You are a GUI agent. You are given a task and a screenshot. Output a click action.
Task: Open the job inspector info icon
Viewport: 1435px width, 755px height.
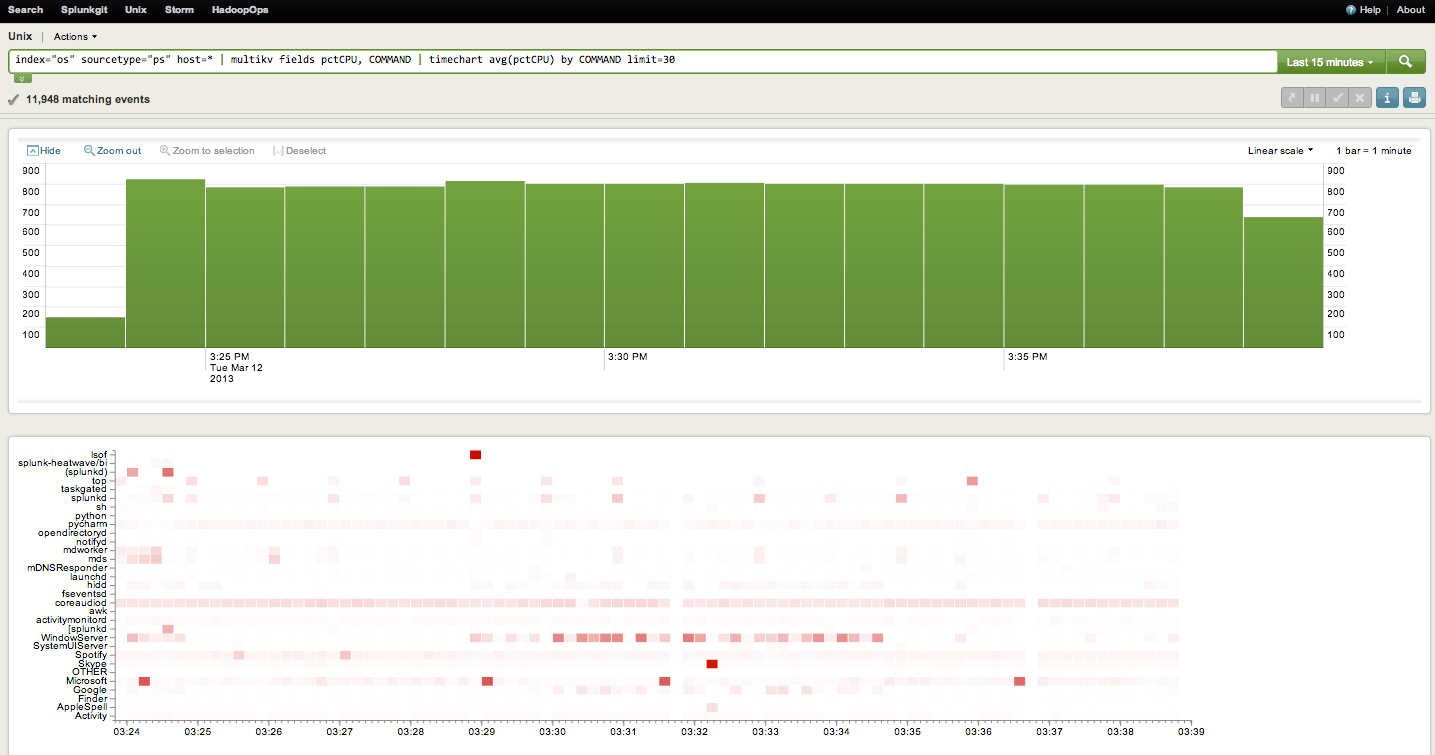1387,97
